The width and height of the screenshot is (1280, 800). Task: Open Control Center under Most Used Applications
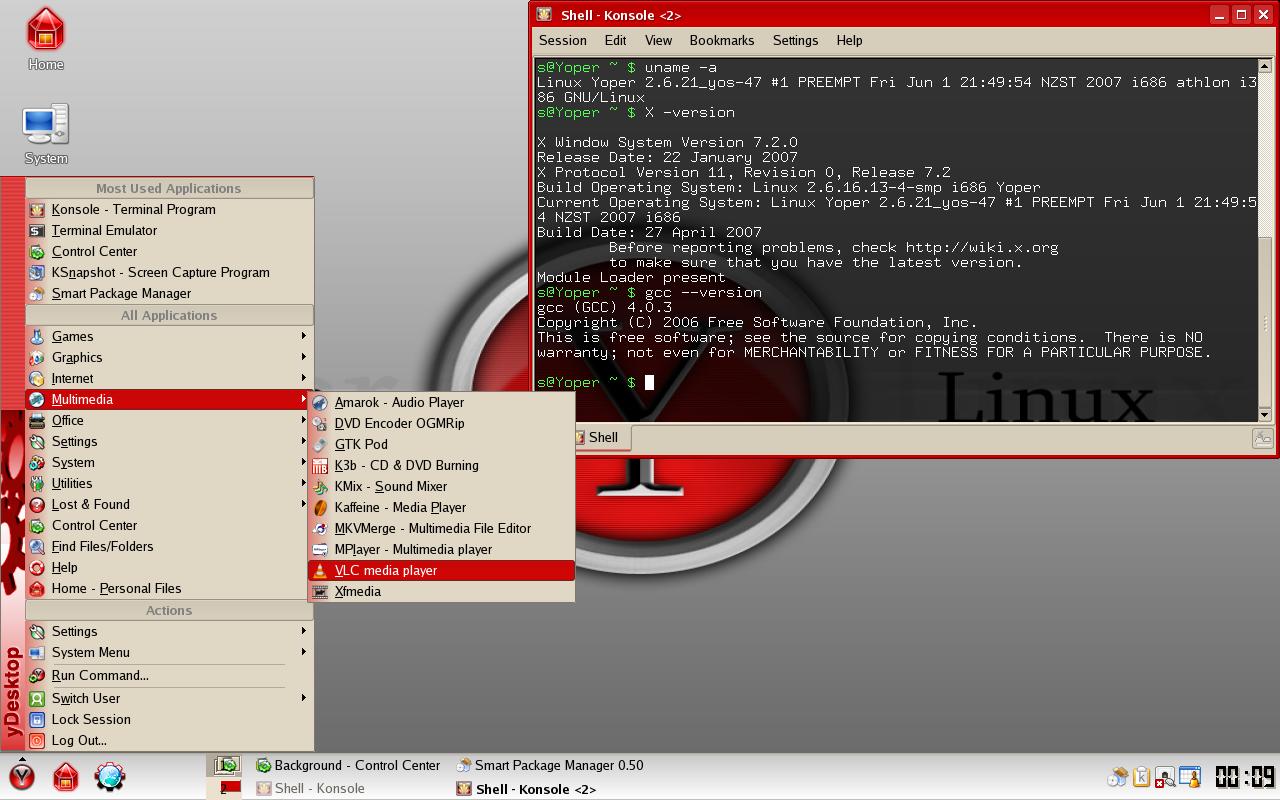click(x=169, y=251)
